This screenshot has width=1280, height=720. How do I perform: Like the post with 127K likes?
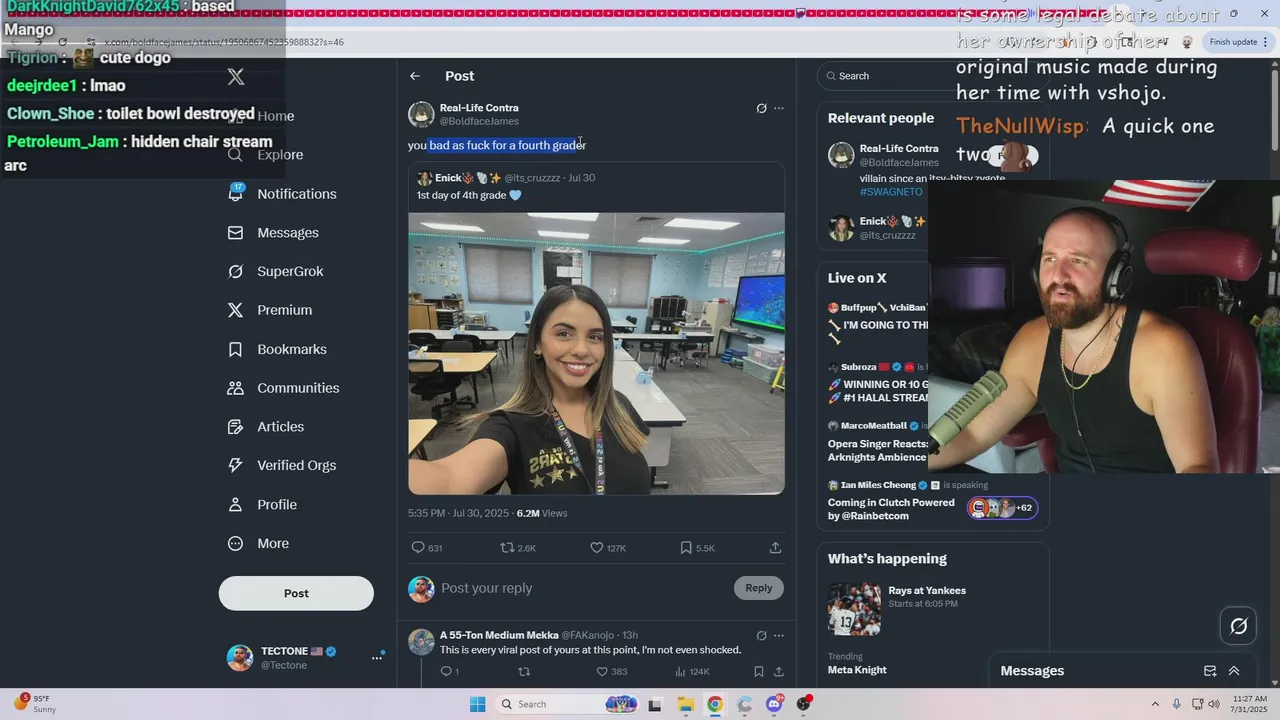[x=607, y=548]
